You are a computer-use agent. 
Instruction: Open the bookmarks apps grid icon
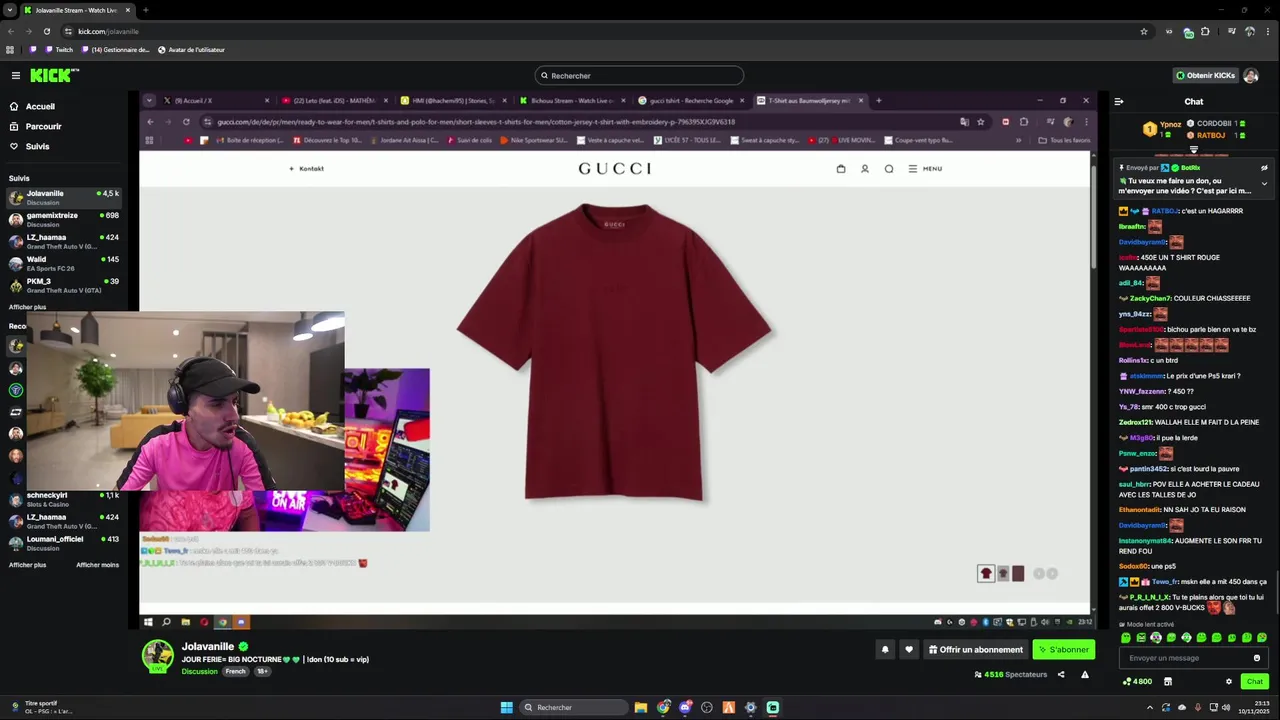click(x=10, y=50)
